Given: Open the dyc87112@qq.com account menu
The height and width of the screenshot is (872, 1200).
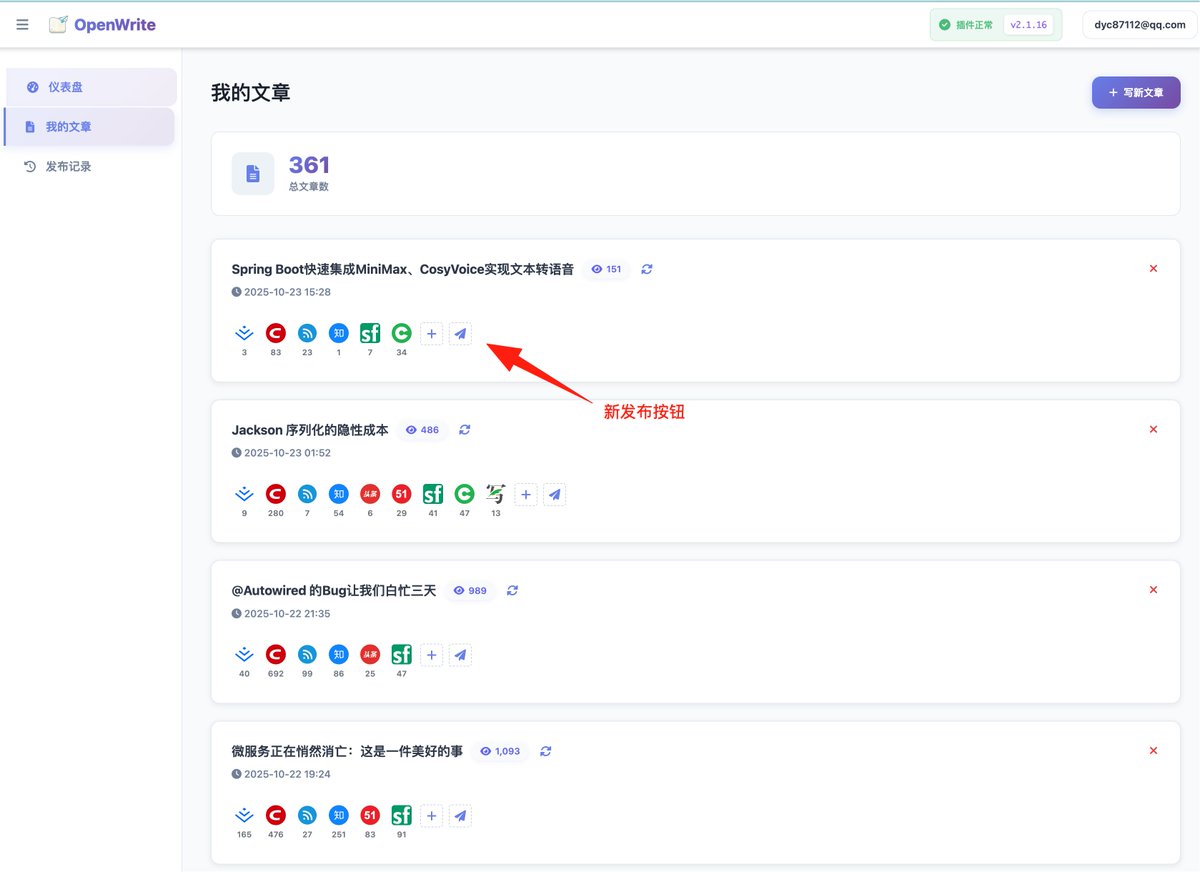Looking at the screenshot, I should click(x=1139, y=25).
